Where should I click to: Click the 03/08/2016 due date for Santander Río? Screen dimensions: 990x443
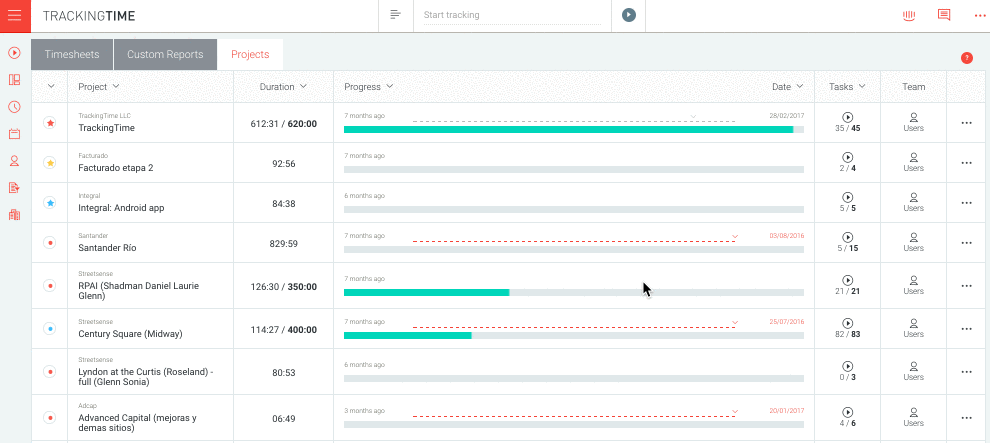tap(787, 235)
